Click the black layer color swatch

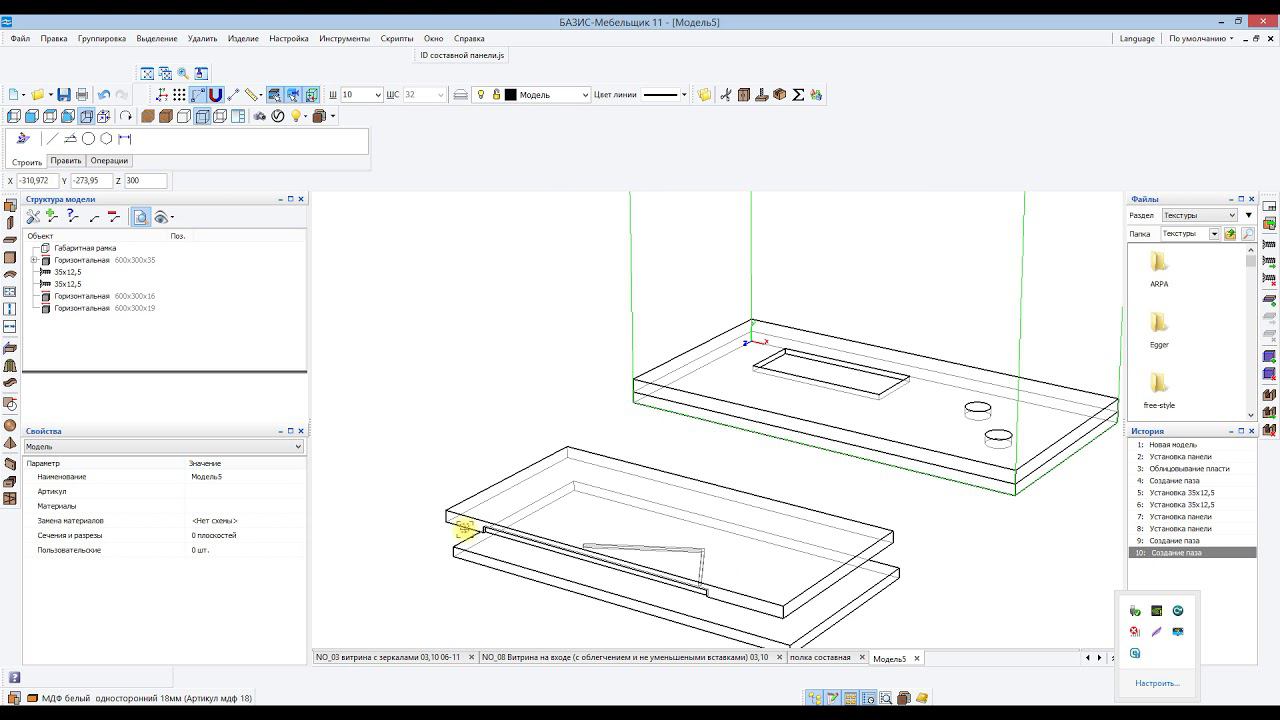click(510, 95)
